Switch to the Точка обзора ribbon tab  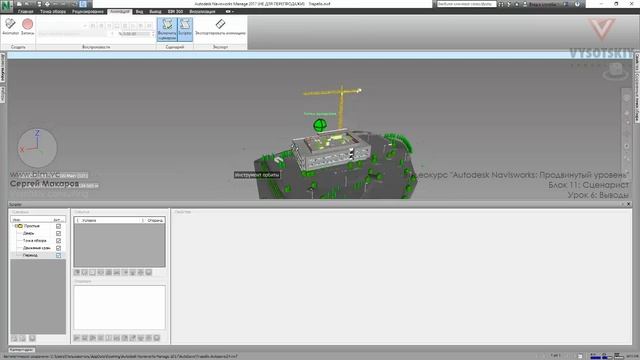[x=53, y=11]
